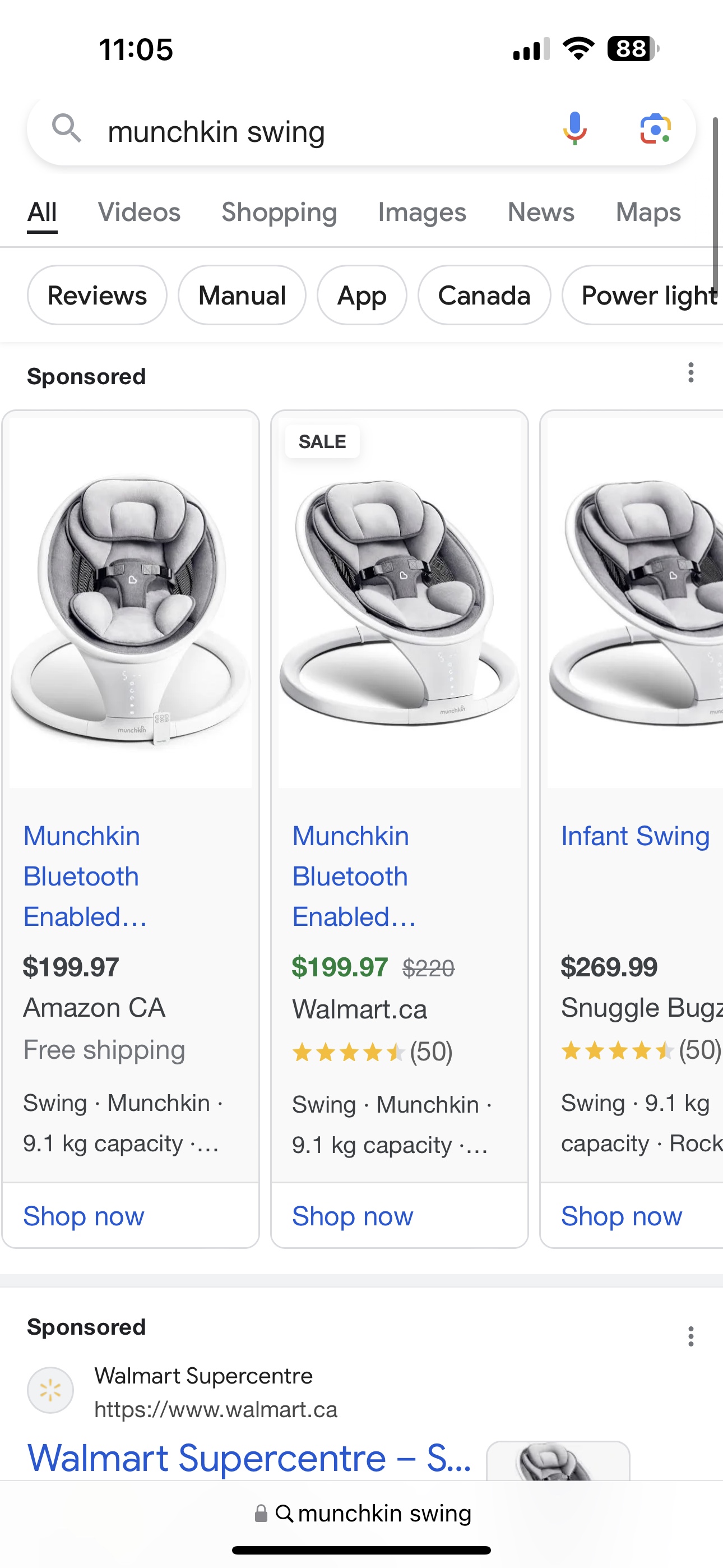Open the Images tab
723x1568 pixels.
point(421,213)
